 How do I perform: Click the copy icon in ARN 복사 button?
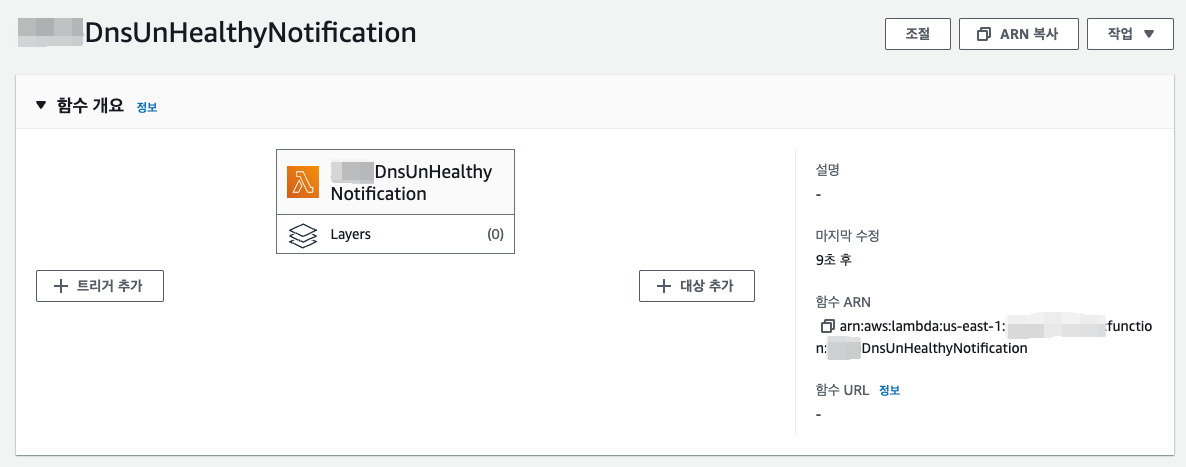[x=984, y=34]
